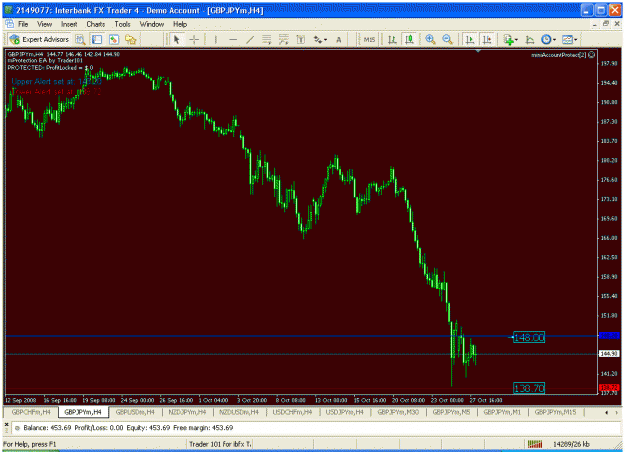Switch to the USDJPYm,H4 chart tab
Image resolution: width=625 pixels, height=452 pixels.
tap(345, 412)
